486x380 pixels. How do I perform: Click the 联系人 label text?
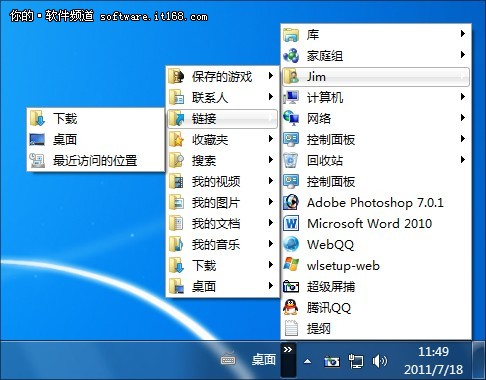[210, 98]
